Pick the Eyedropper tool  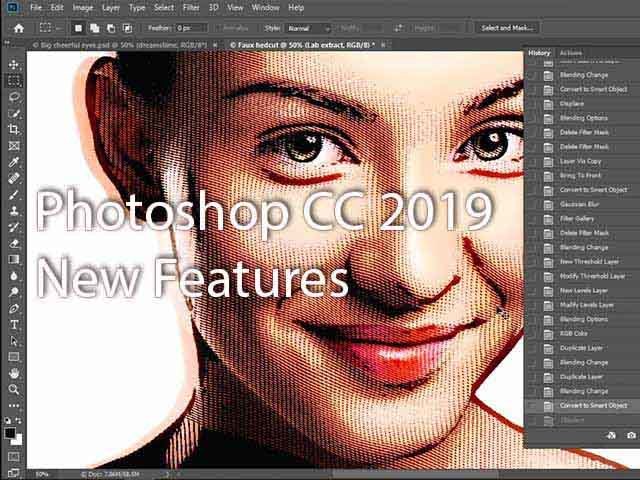14,162
